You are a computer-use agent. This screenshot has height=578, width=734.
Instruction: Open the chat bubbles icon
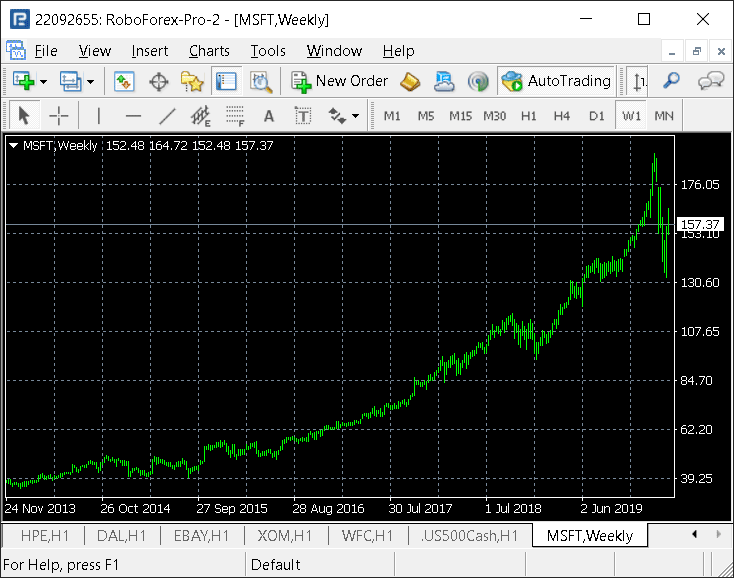(711, 80)
